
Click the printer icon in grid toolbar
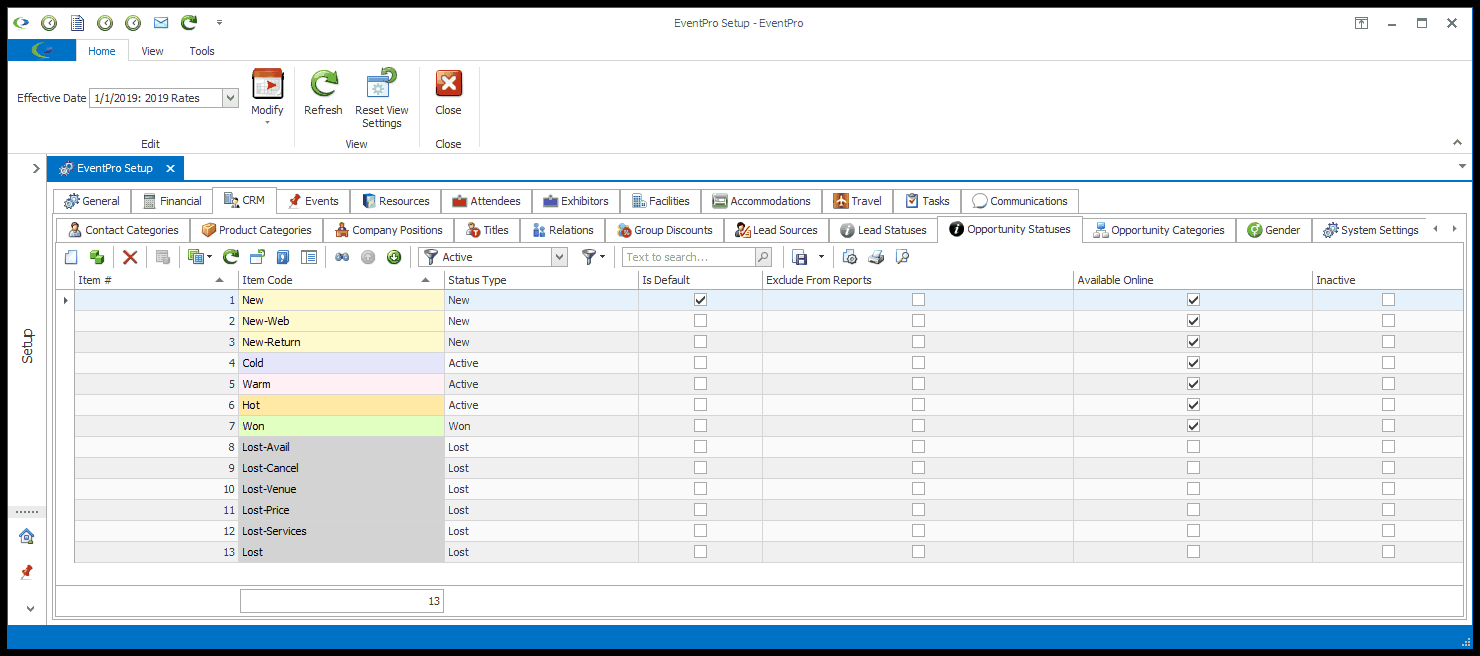[x=875, y=257]
